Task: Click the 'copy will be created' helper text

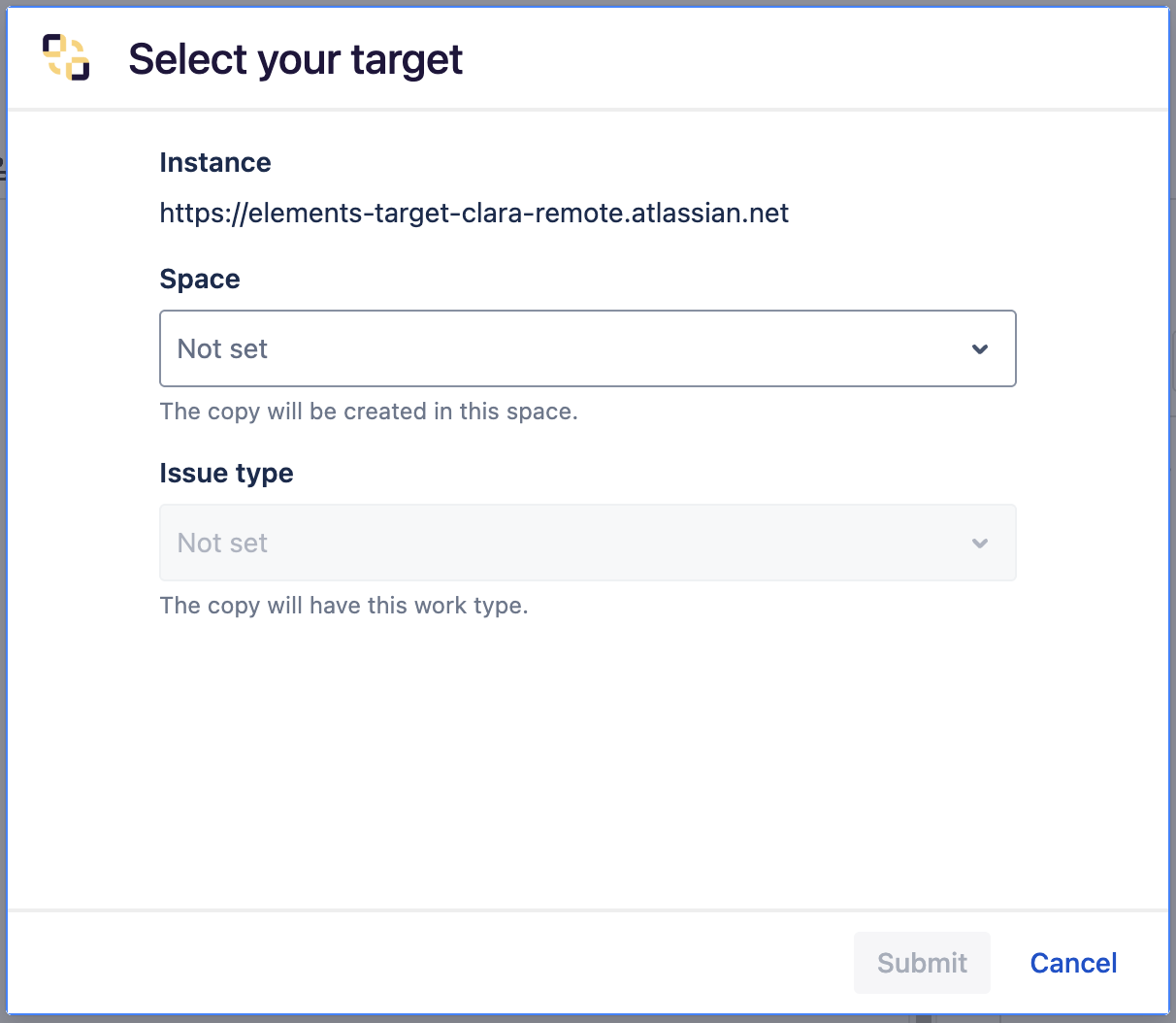Action: coord(369,412)
